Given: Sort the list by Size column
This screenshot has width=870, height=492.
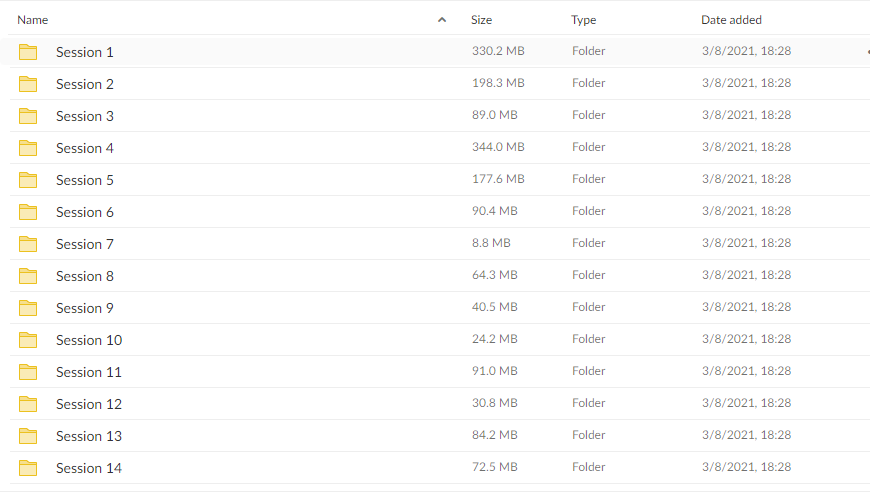Looking at the screenshot, I should click(481, 20).
